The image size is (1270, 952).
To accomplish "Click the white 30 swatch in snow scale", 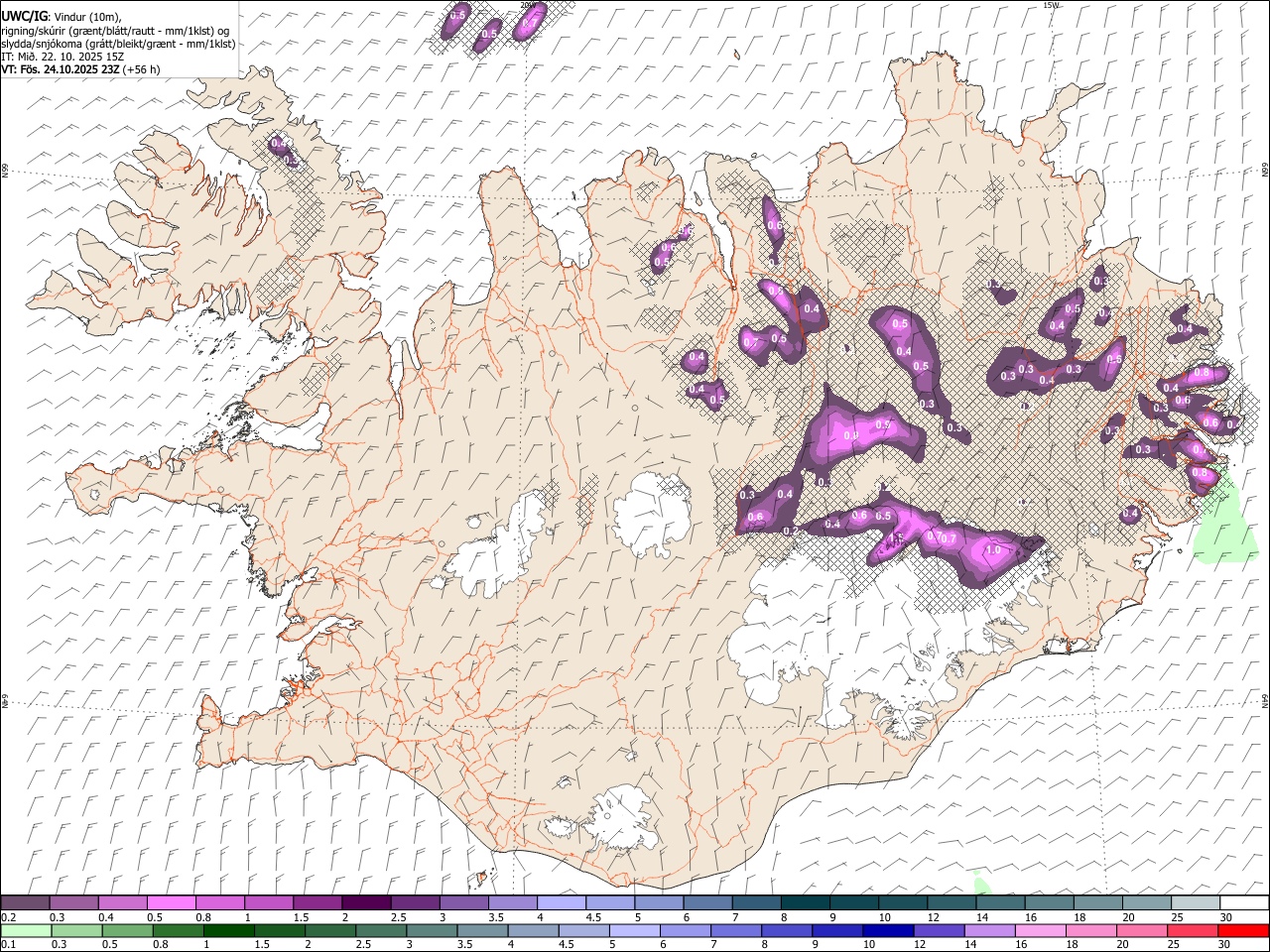I will coord(1244,902).
